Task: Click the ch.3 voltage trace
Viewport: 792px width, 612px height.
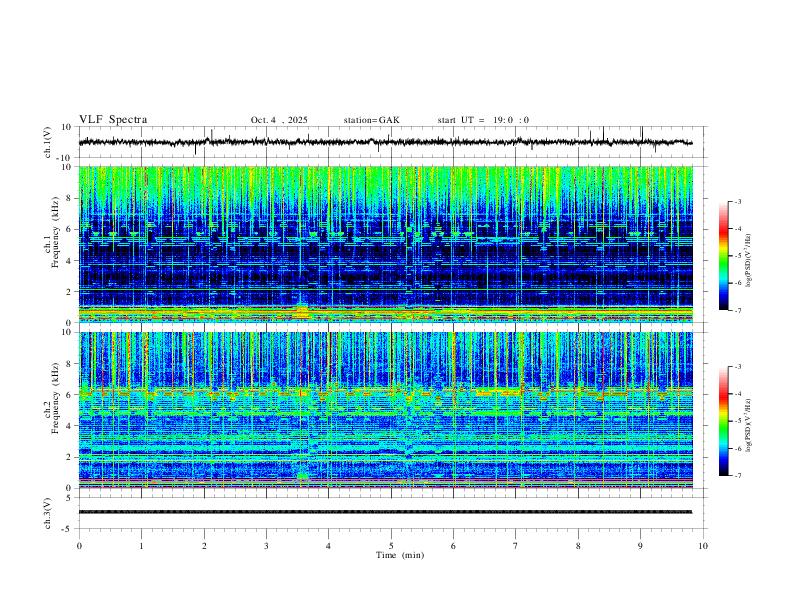Action: coord(385,512)
